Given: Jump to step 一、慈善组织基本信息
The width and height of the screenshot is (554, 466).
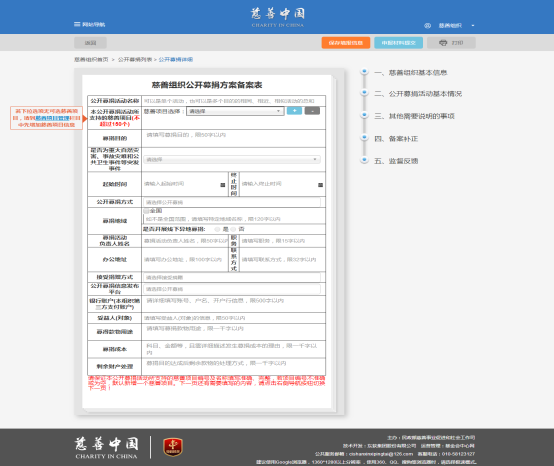Looking at the screenshot, I should [x=411, y=72].
